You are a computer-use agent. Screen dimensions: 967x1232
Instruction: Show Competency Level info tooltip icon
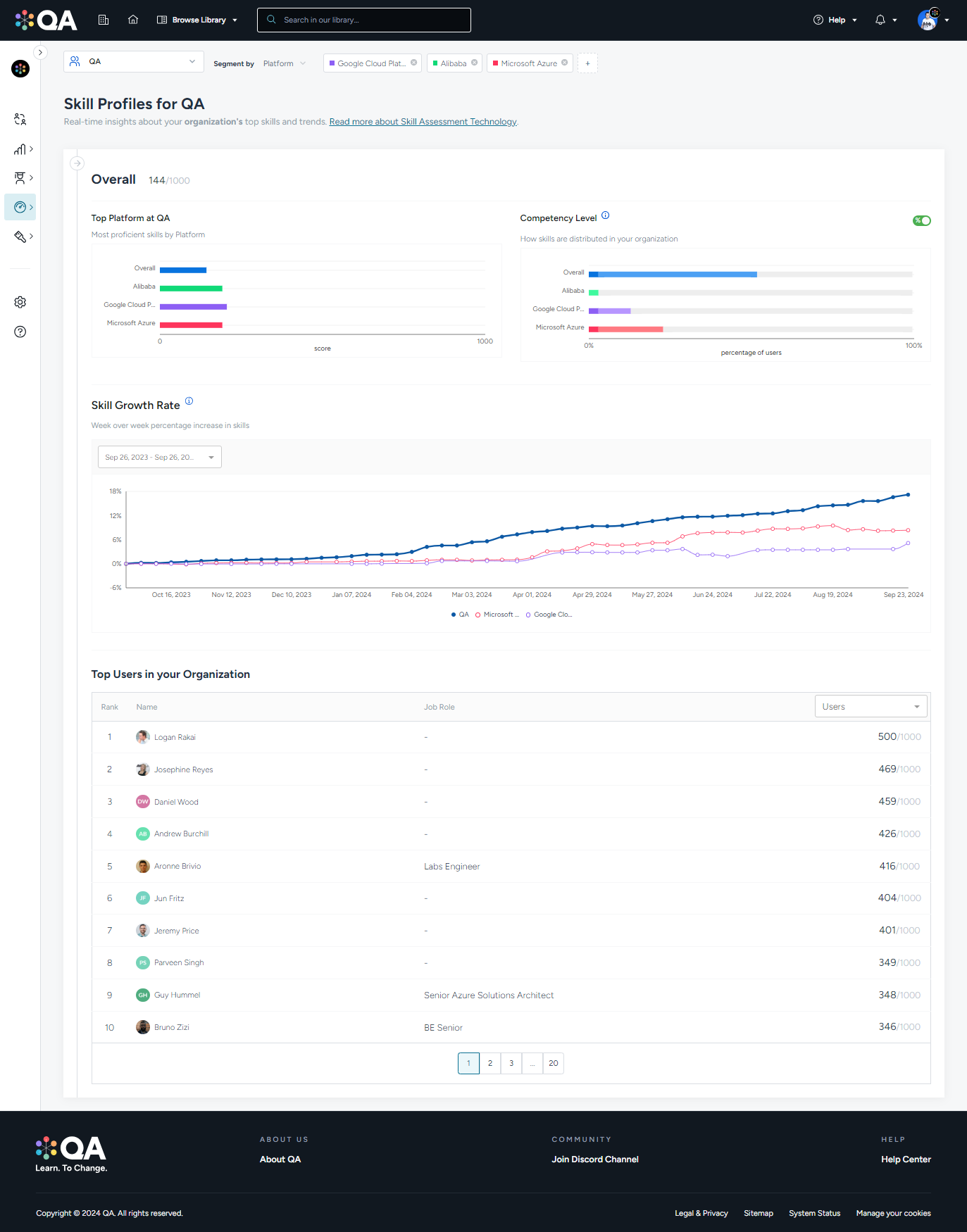click(605, 215)
